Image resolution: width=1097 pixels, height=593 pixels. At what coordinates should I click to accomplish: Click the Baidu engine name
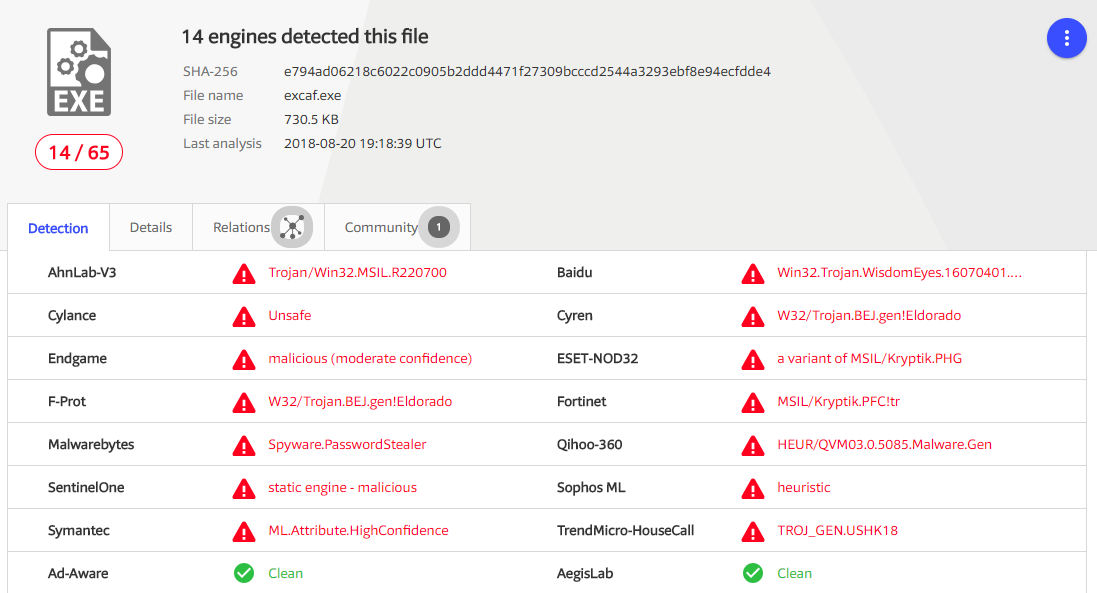574,273
